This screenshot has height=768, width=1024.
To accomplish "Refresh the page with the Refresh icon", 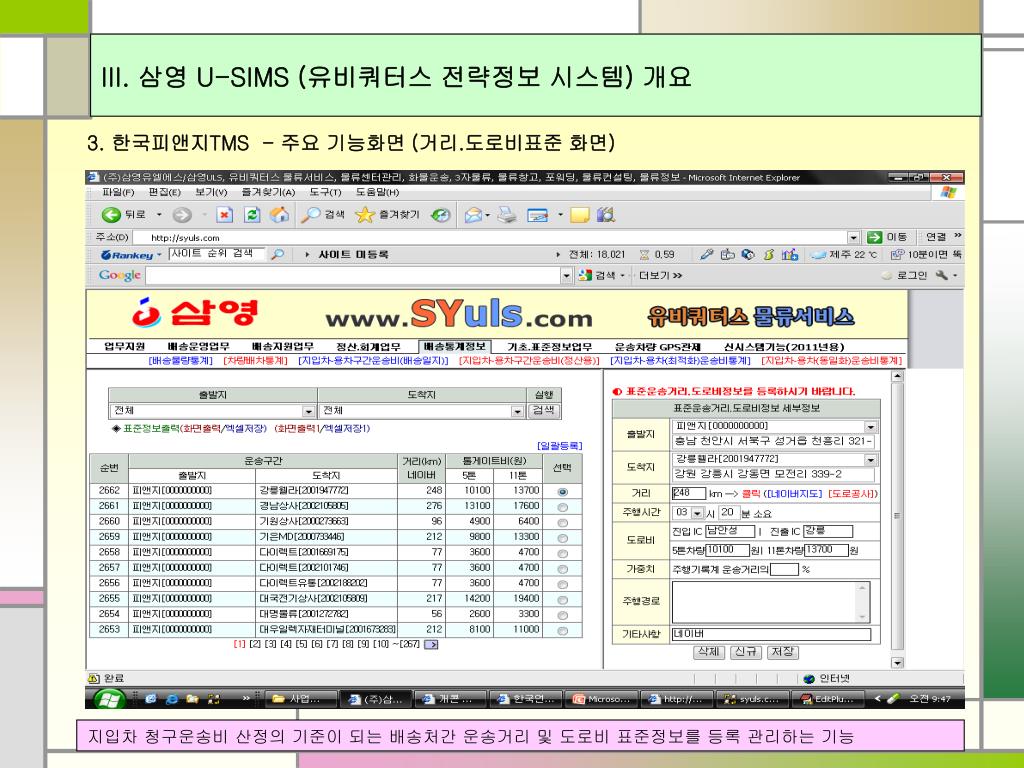I will coord(252,215).
